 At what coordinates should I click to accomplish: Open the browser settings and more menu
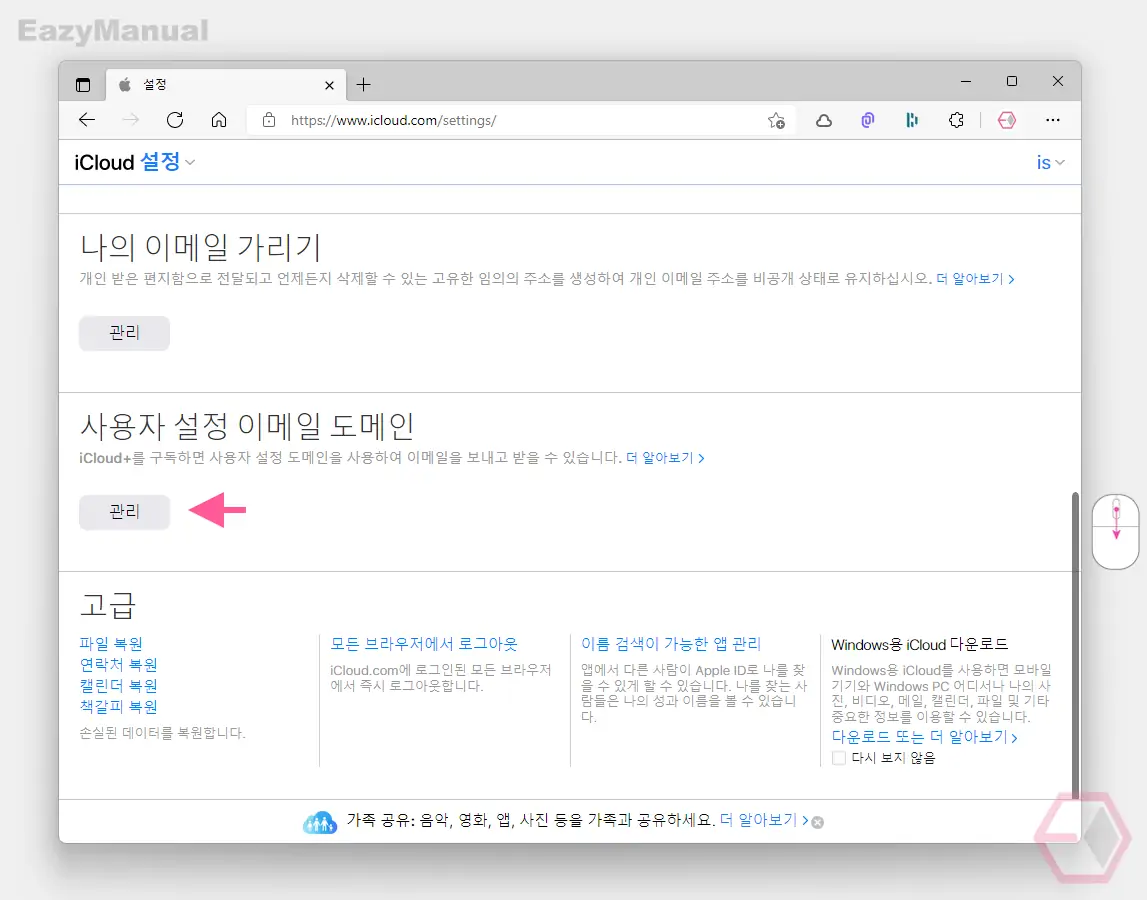[x=1053, y=120]
